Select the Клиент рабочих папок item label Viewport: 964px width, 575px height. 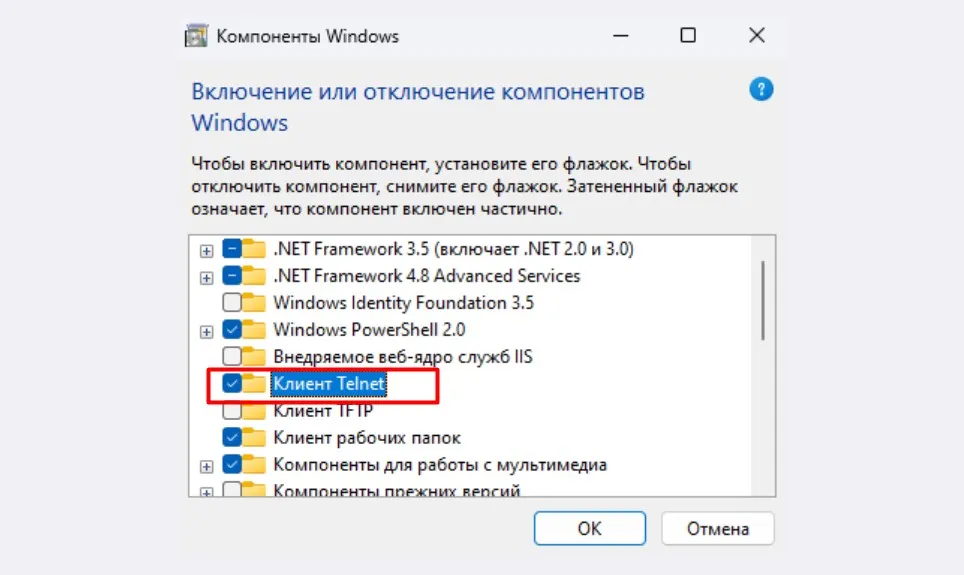pos(367,438)
